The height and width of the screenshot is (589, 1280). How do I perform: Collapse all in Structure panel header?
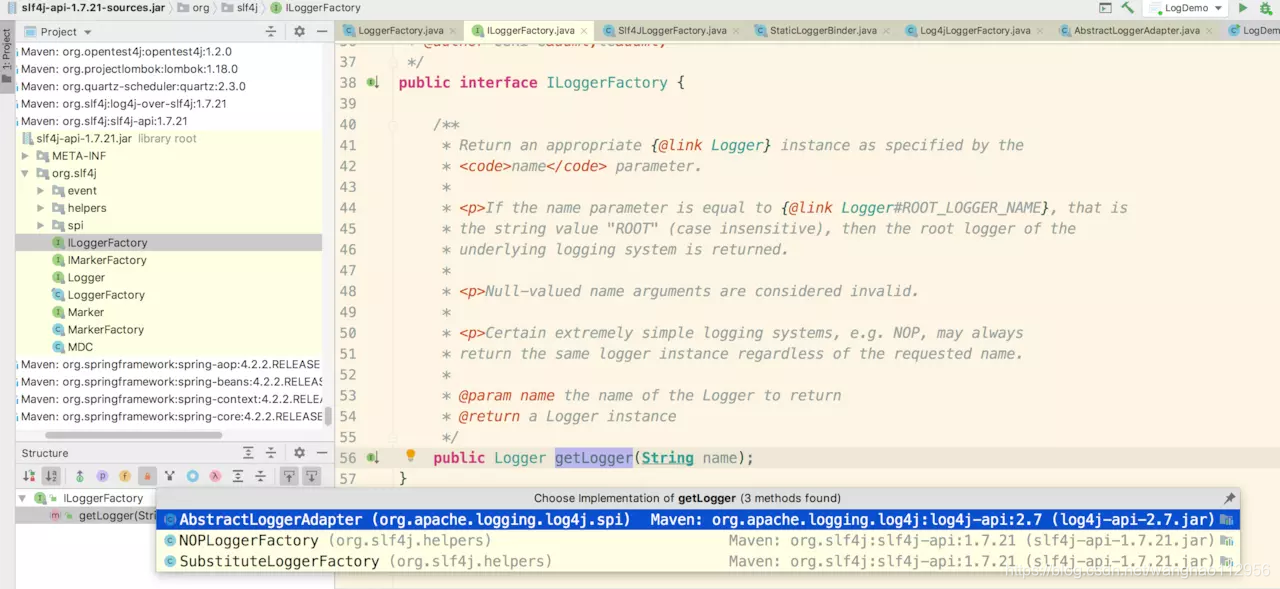pos(270,453)
